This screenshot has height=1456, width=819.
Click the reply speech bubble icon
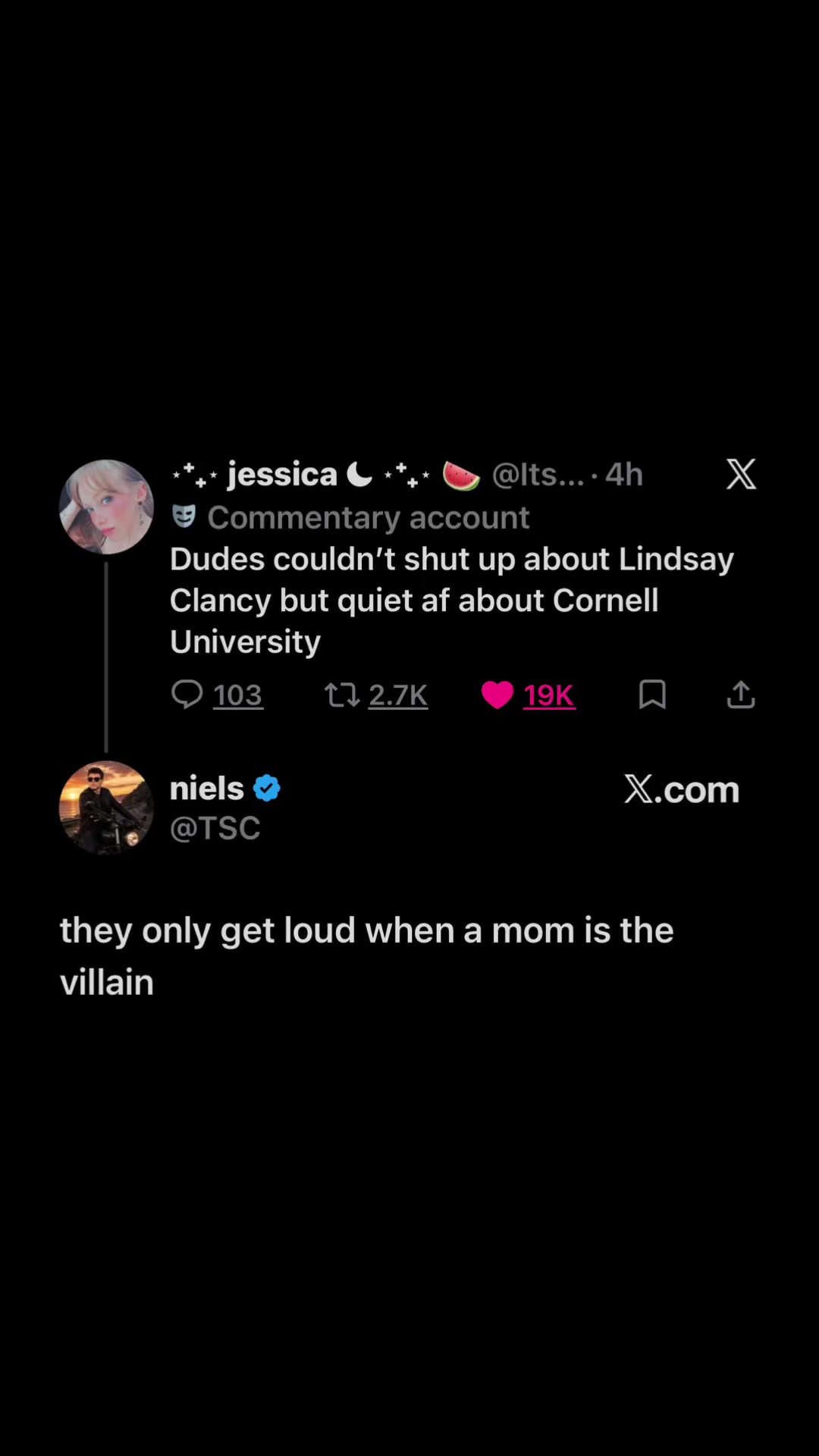coord(187,694)
